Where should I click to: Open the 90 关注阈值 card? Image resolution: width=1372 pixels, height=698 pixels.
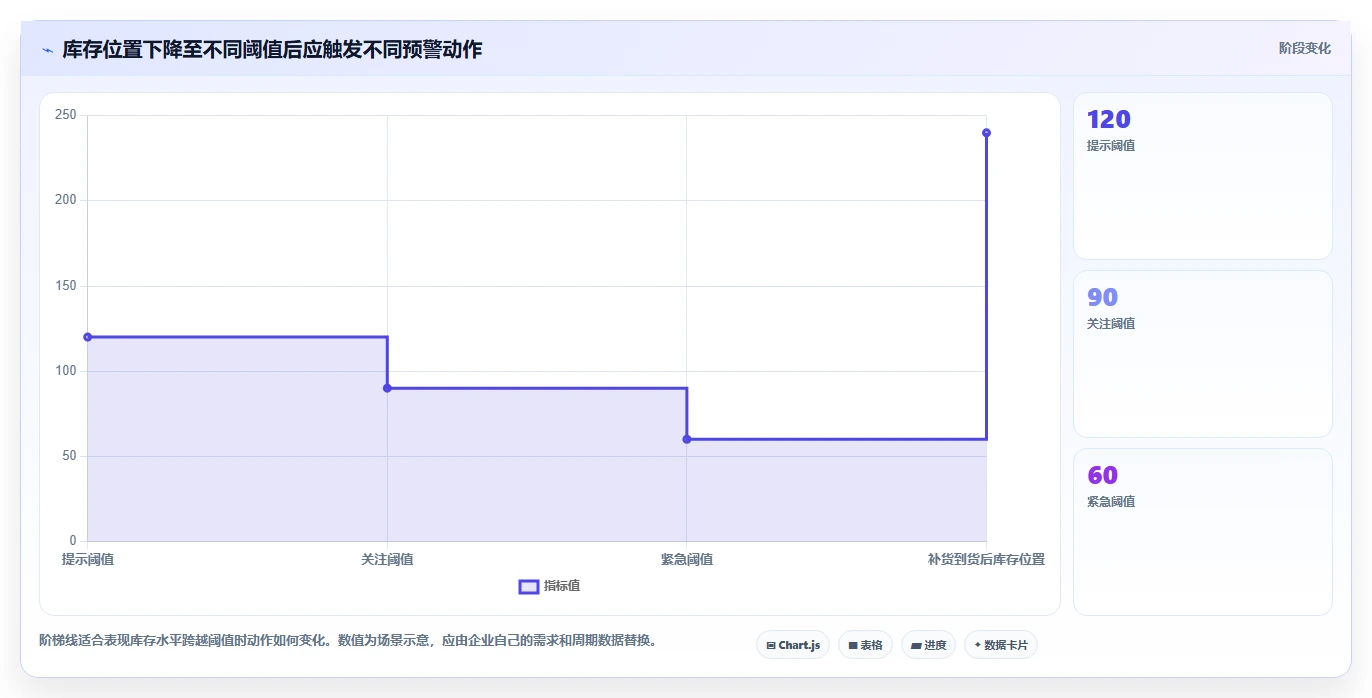[x=1202, y=354]
